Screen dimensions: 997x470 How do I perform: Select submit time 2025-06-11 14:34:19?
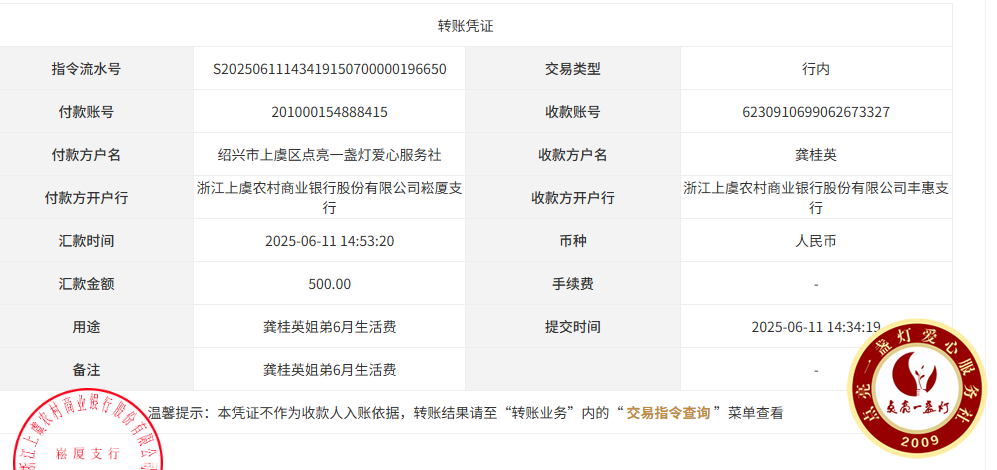click(816, 327)
